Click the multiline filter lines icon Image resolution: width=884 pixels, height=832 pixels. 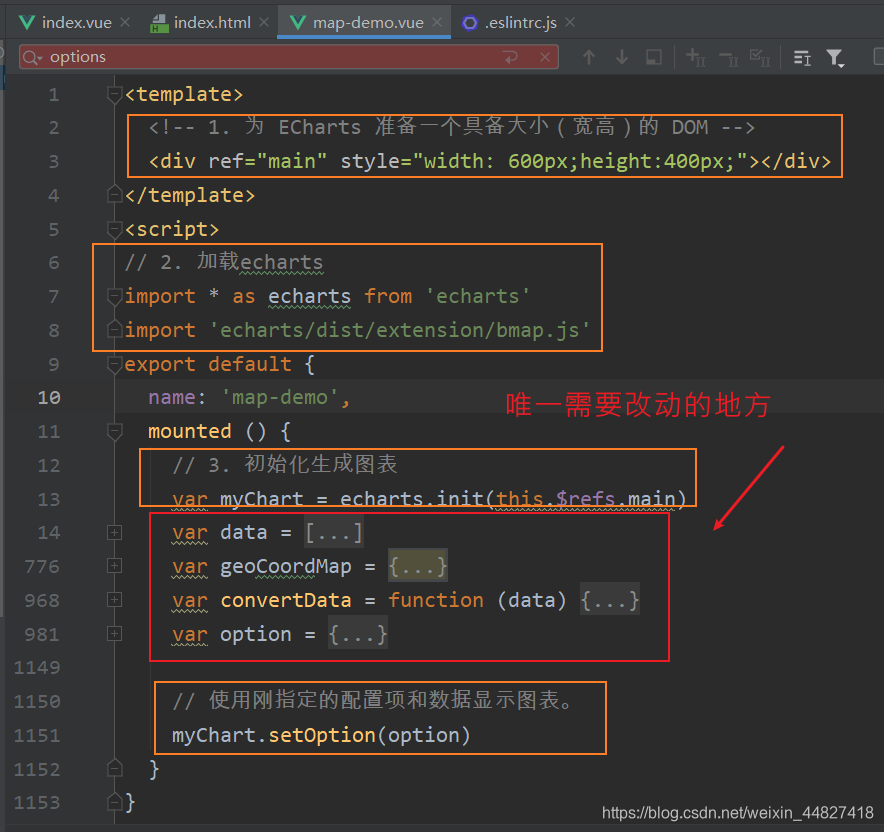pyautogui.click(x=802, y=57)
